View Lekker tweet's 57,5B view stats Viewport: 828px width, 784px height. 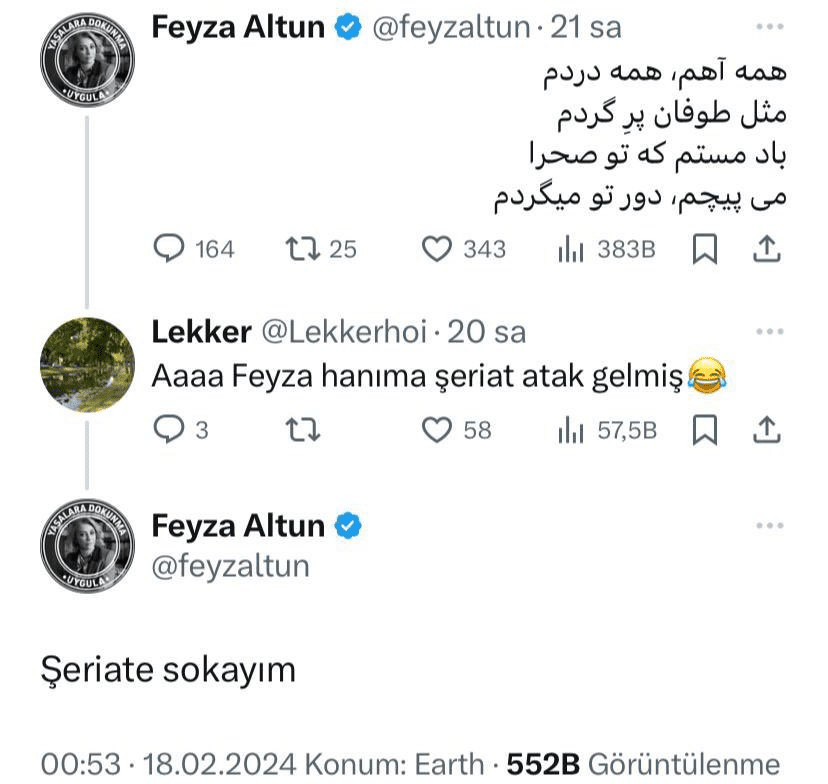571,431
